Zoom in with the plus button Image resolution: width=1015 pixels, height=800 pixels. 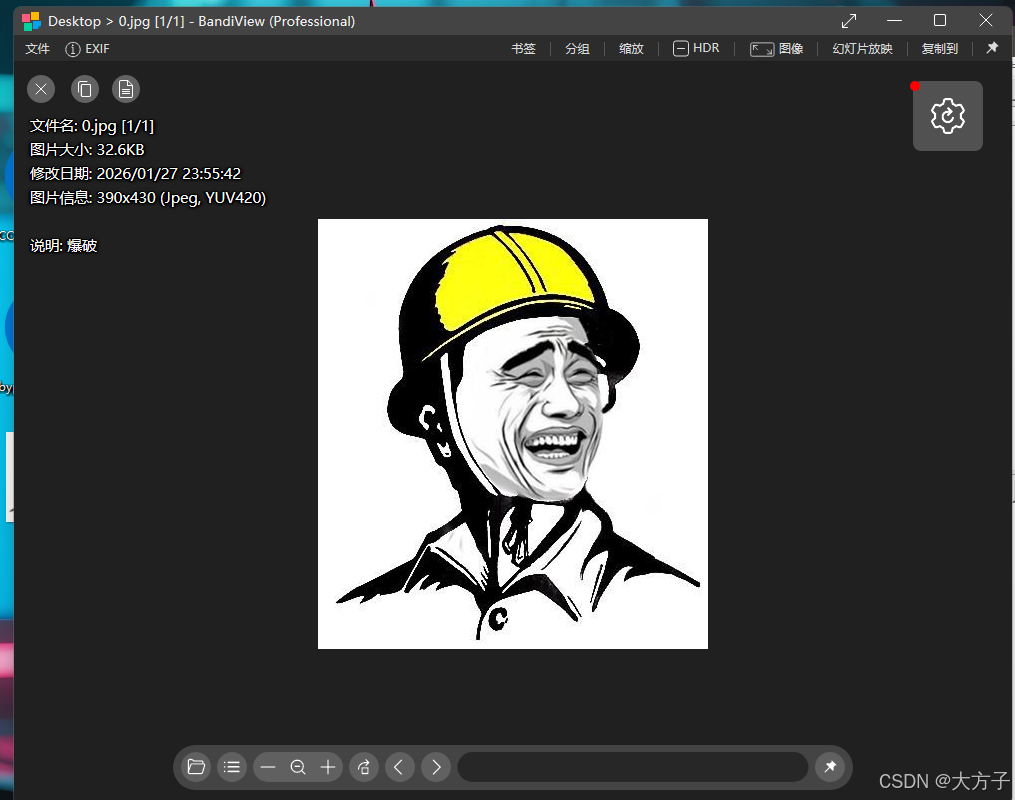coord(328,768)
